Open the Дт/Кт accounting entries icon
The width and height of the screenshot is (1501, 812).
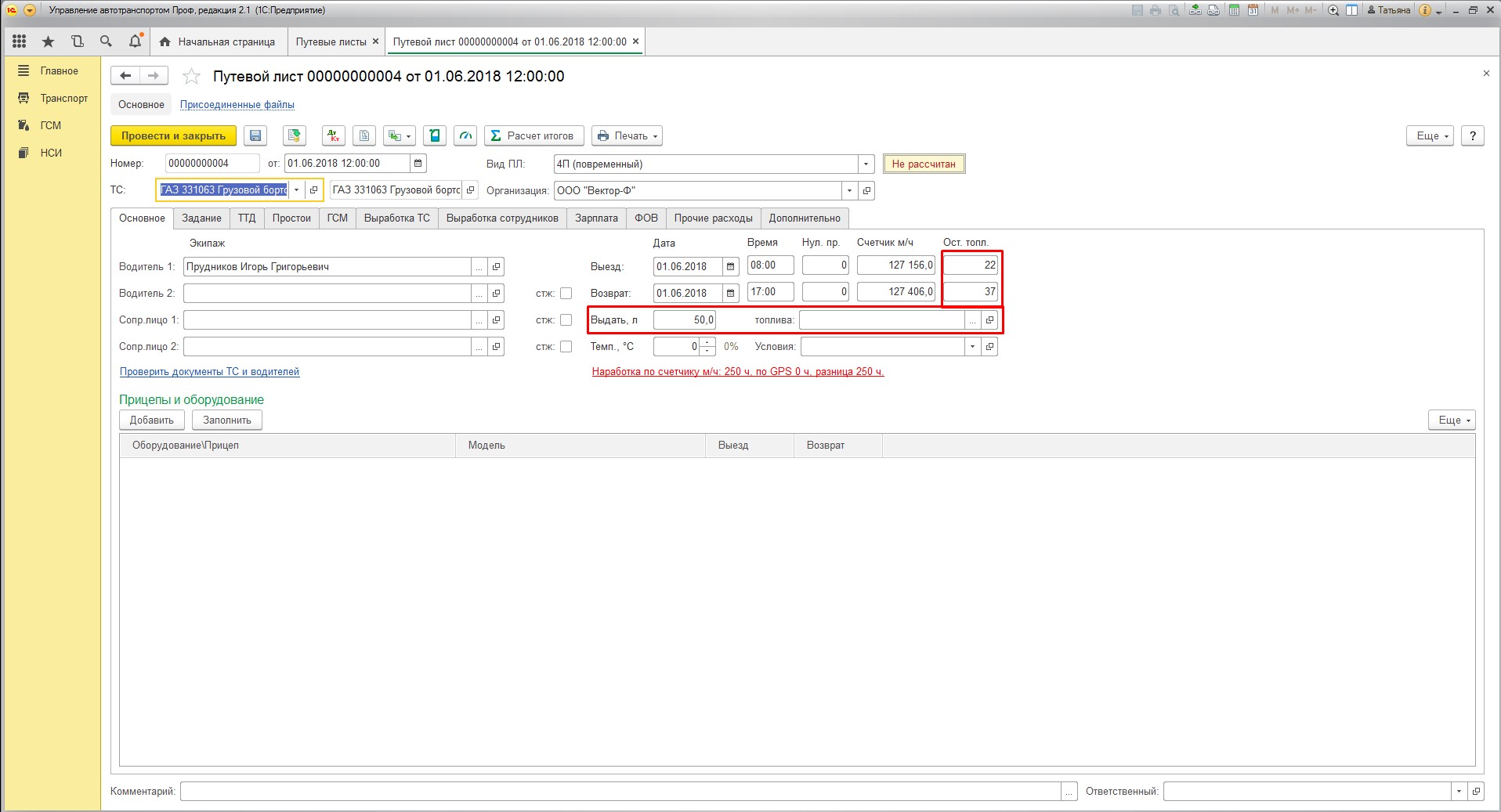point(334,136)
